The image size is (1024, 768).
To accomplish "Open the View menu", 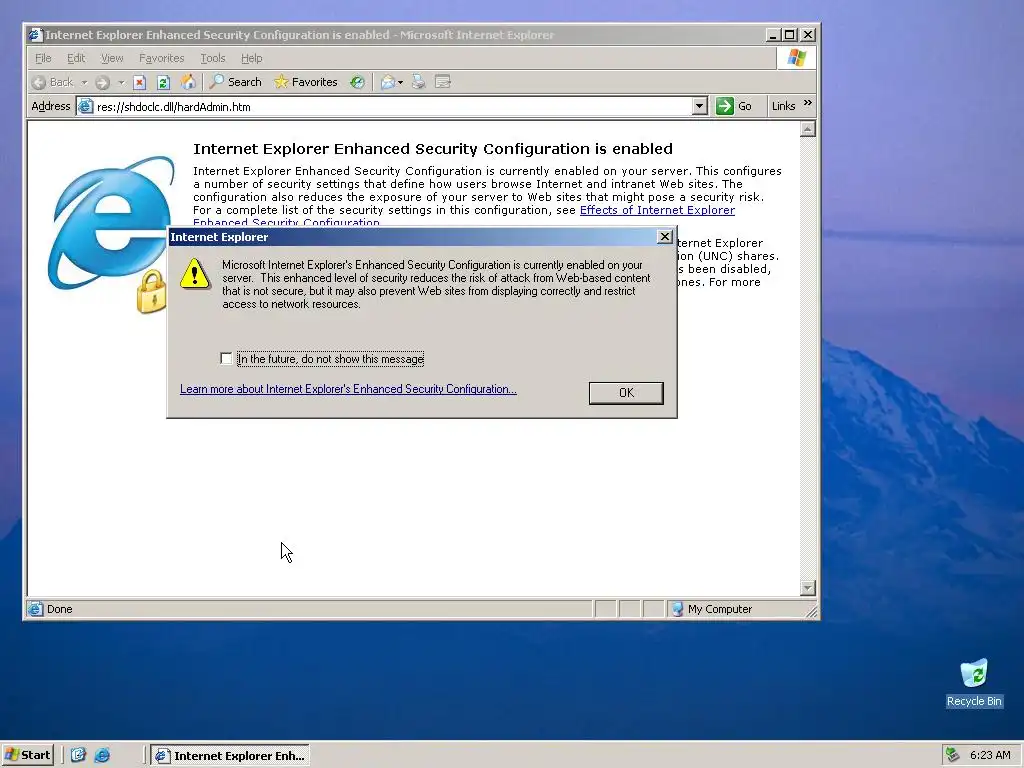I will click(x=112, y=58).
